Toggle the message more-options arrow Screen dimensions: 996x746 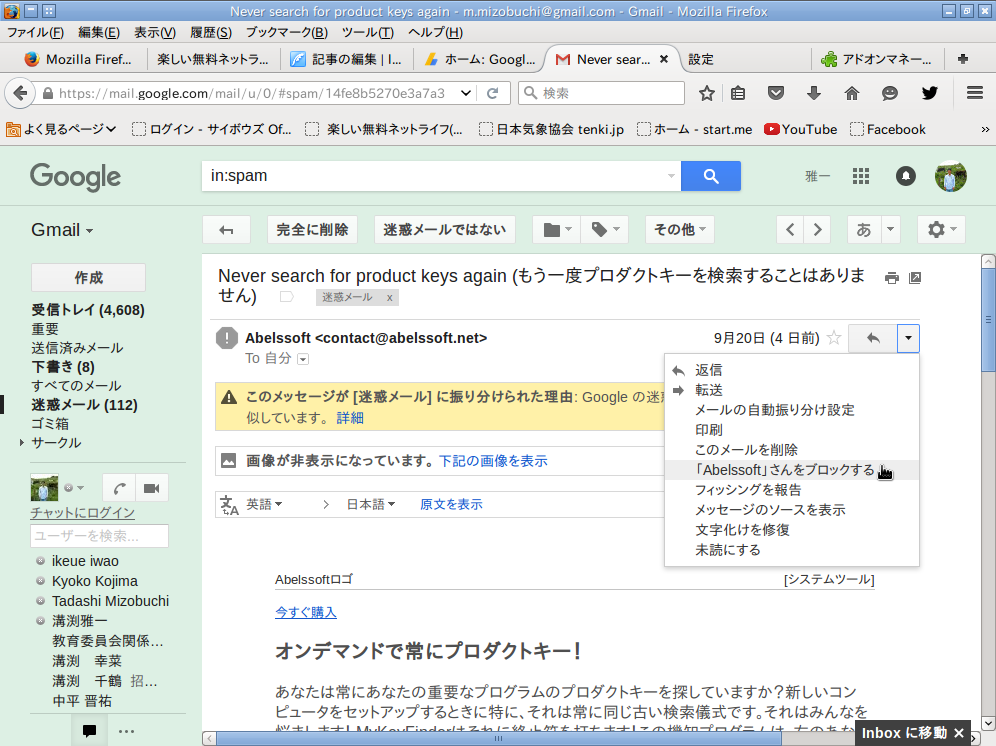tap(908, 338)
